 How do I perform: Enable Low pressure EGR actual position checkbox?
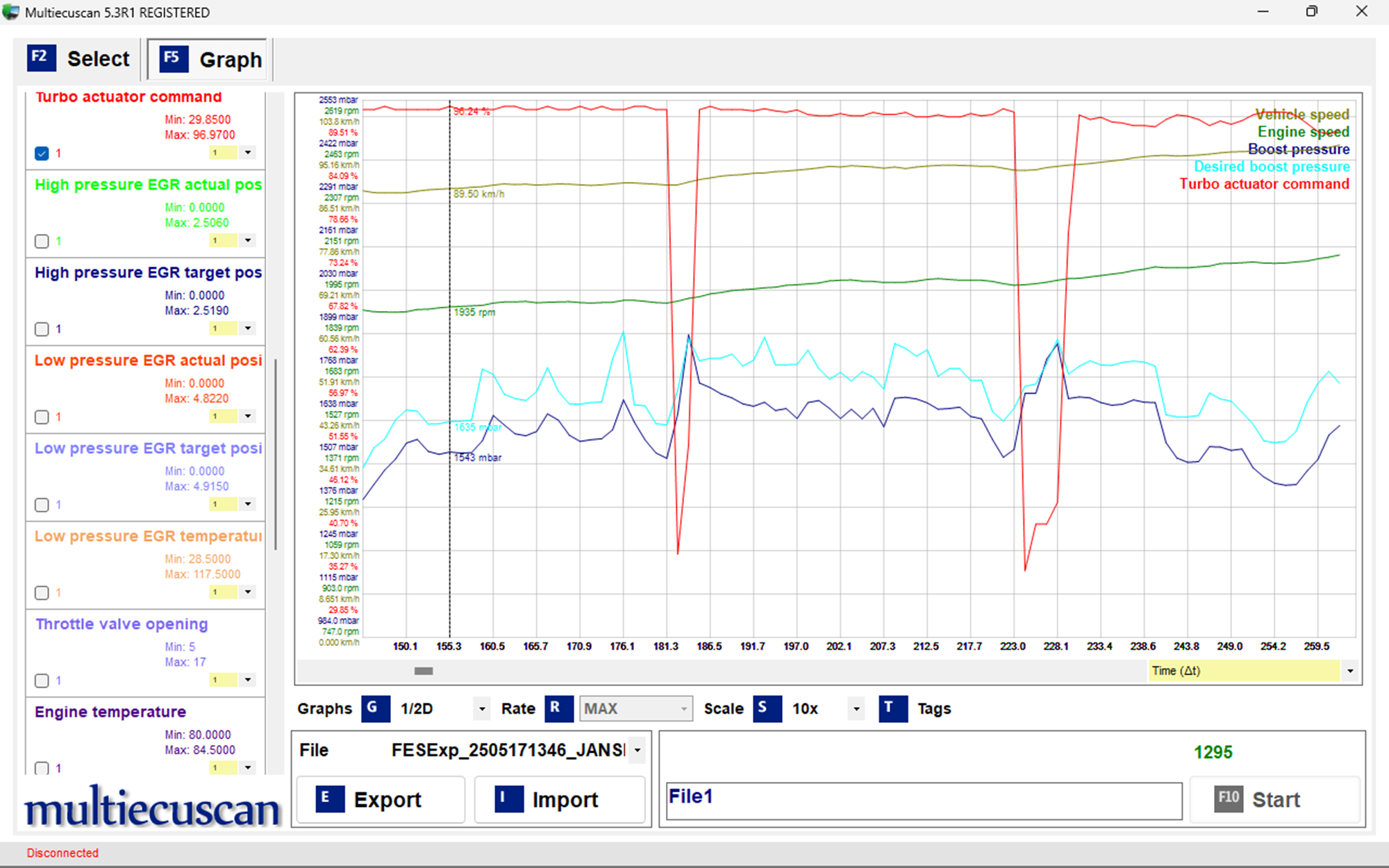[42, 417]
